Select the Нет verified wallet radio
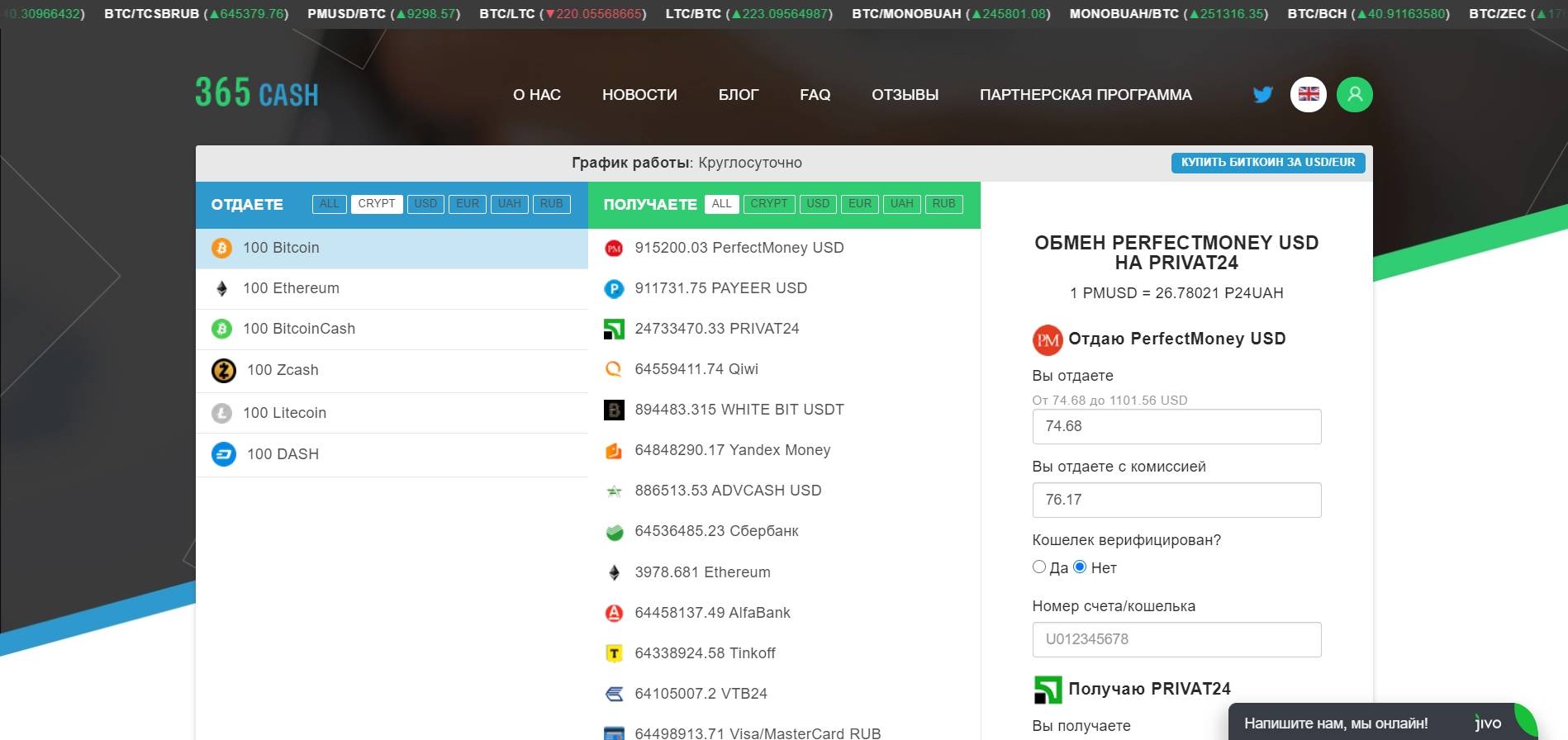Image resolution: width=1568 pixels, height=740 pixels. pos(1080,567)
